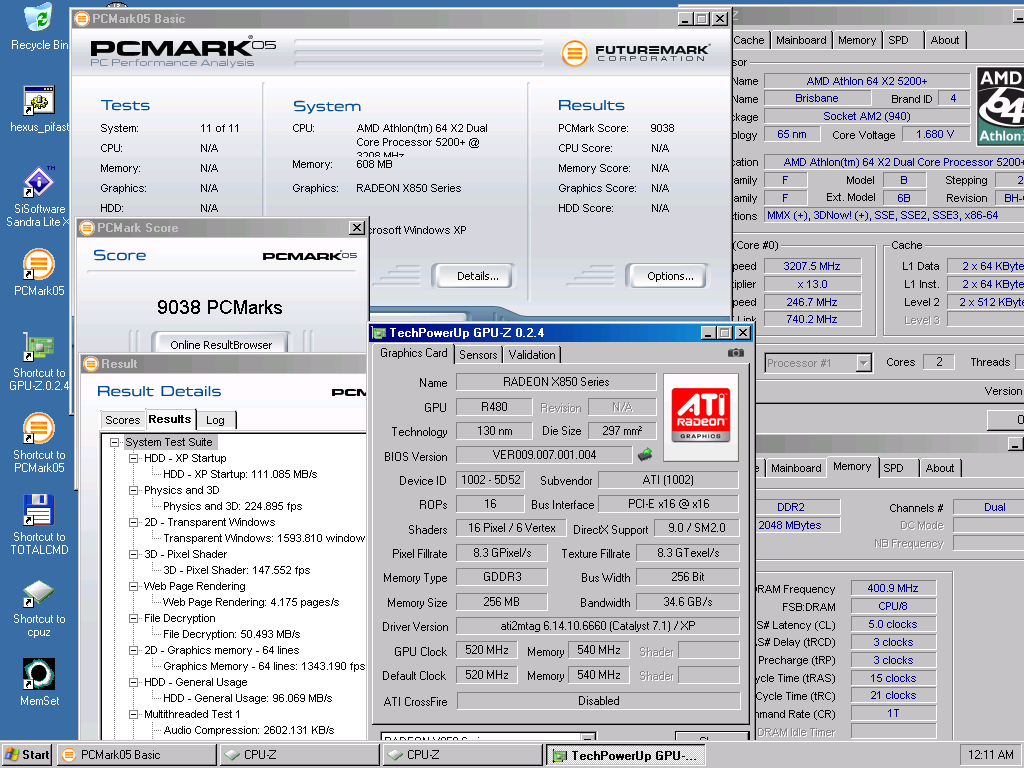
Task: Launch the PCMark05 desktop icon
Action: (39, 265)
